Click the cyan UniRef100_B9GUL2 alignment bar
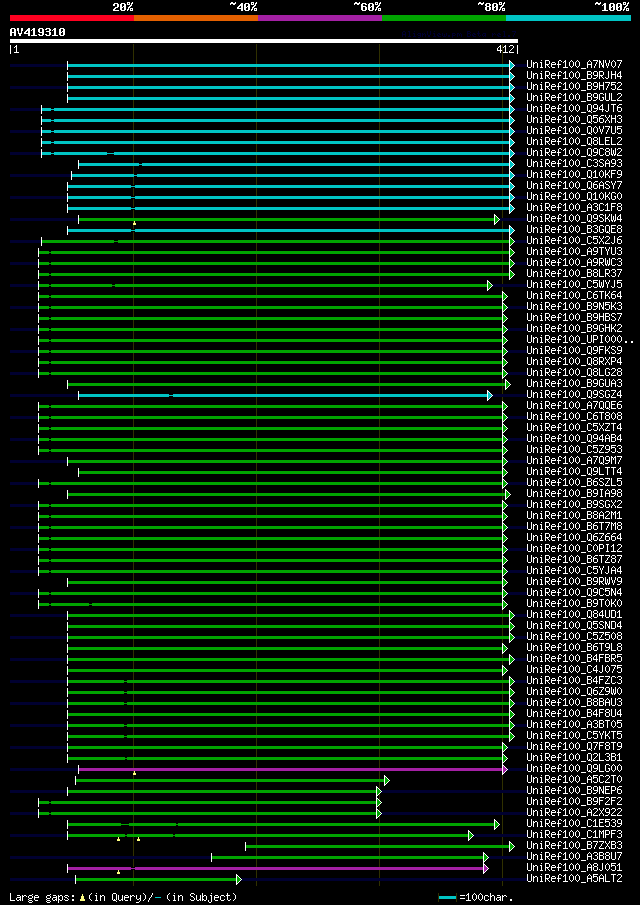 [x=289, y=98]
